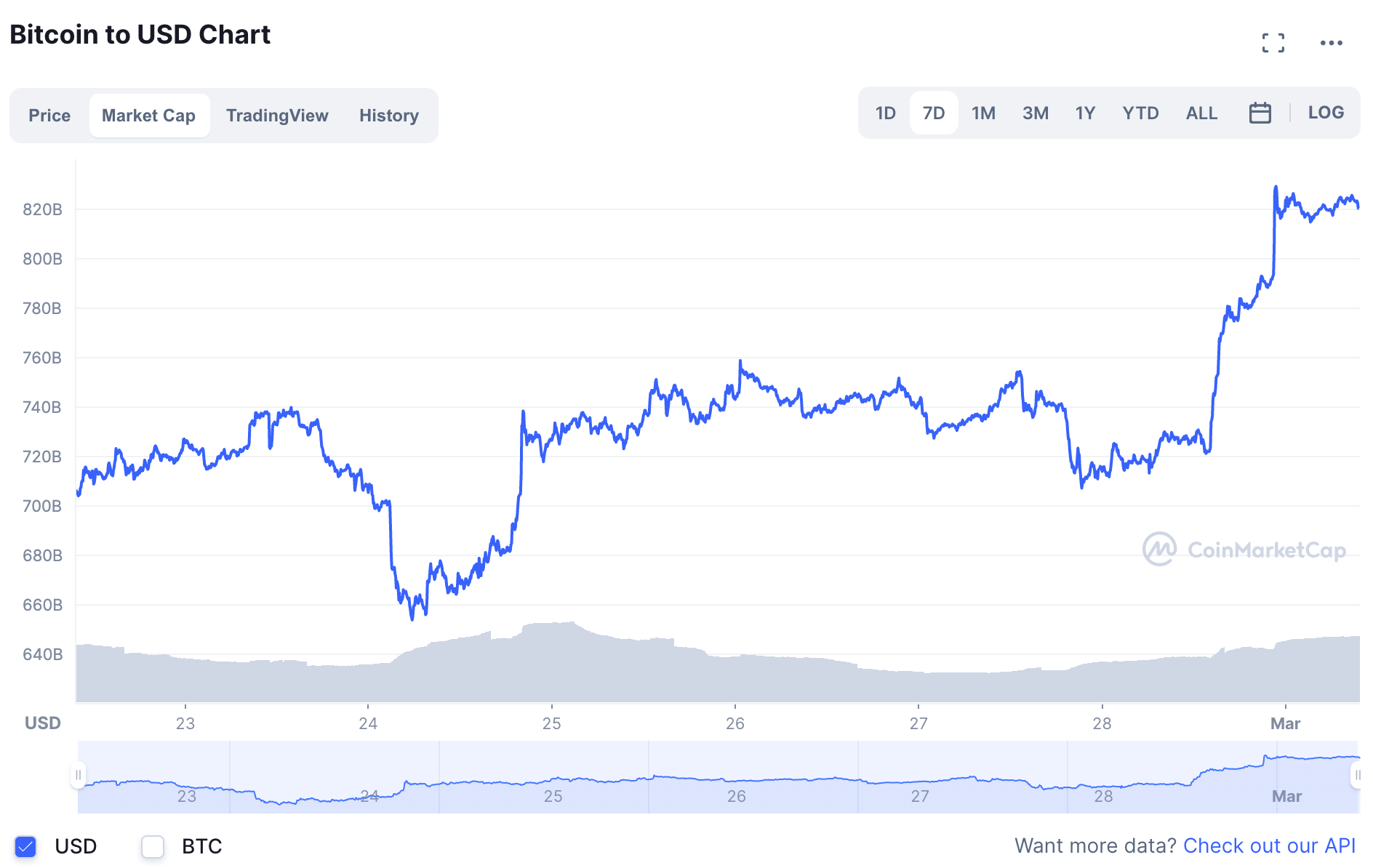Switch to the History tab

388,116
